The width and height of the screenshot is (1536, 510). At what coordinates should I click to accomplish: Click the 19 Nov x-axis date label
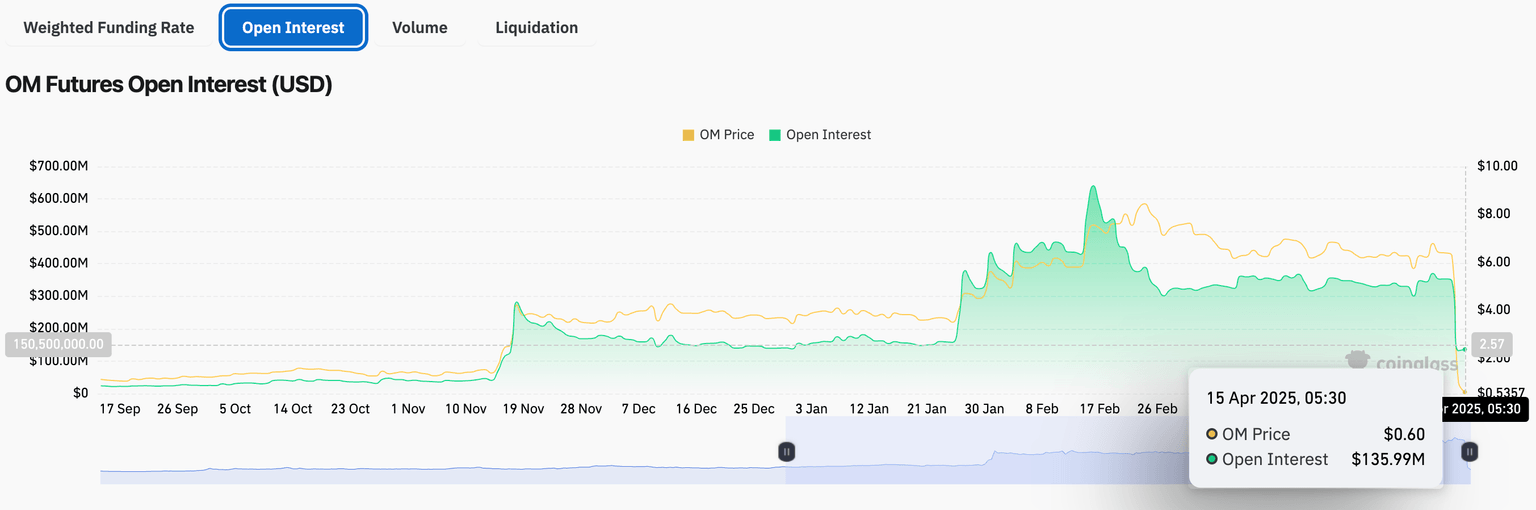click(x=523, y=409)
